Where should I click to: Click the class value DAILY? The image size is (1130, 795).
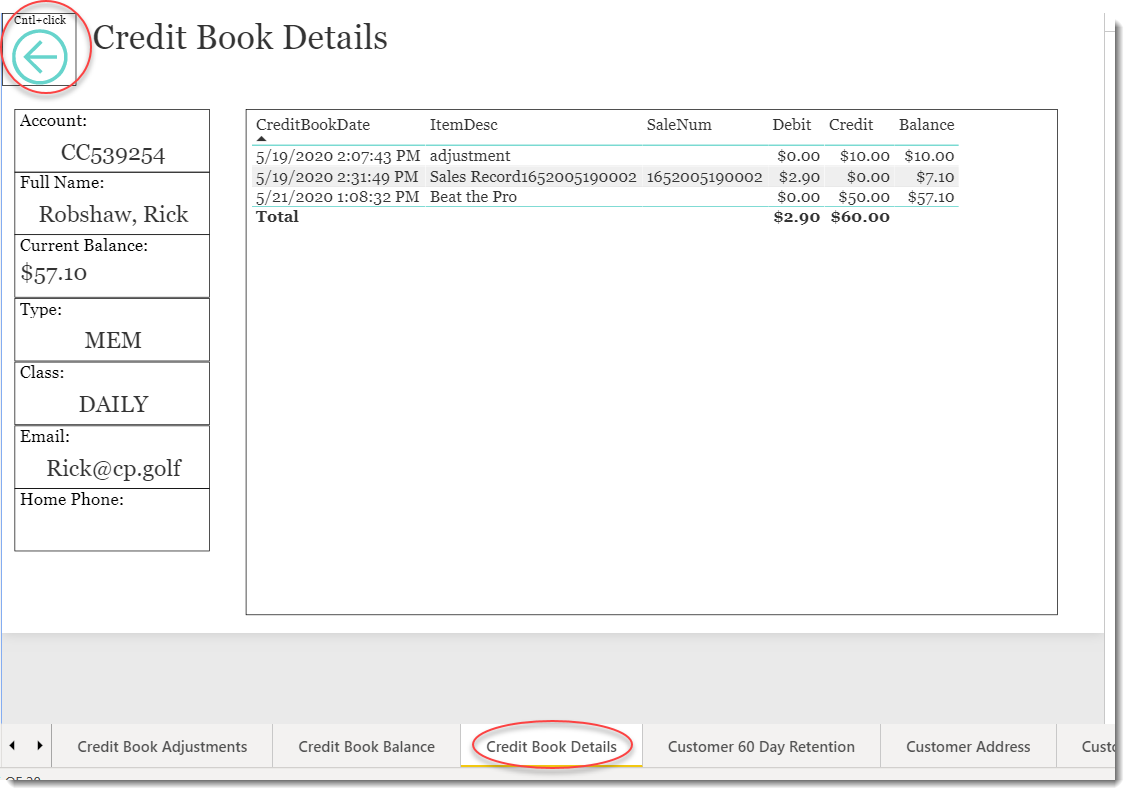(113, 404)
